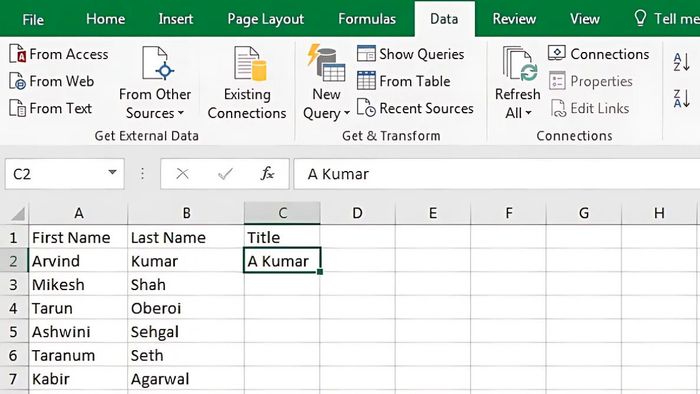Click the cell containing Last Name

pos(186,237)
